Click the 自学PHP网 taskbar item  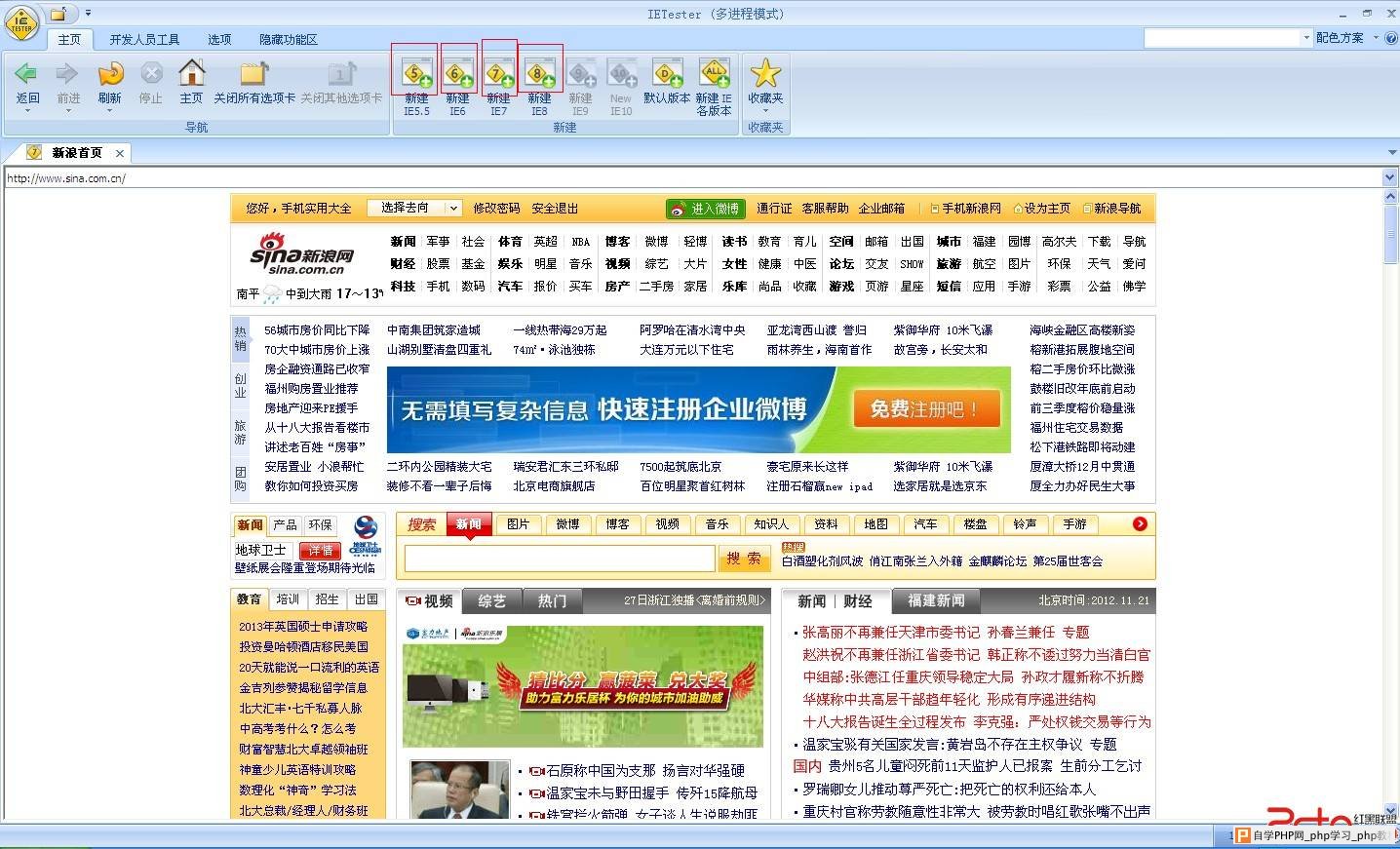click(x=1312, y=835)
